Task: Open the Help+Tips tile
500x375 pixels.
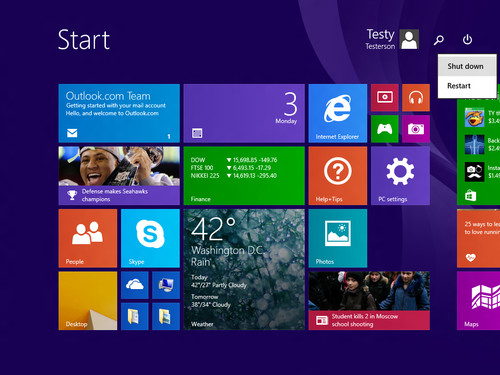Action: tap(338, 176)
